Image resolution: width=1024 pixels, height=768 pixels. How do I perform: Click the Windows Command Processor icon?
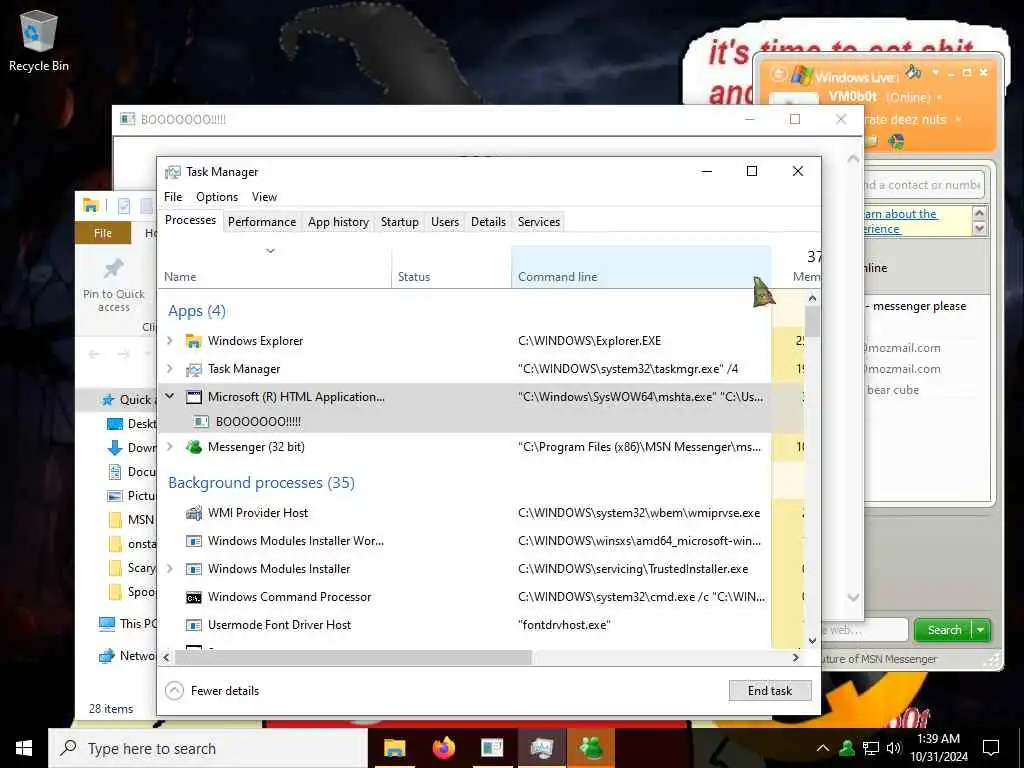[193, 597]
